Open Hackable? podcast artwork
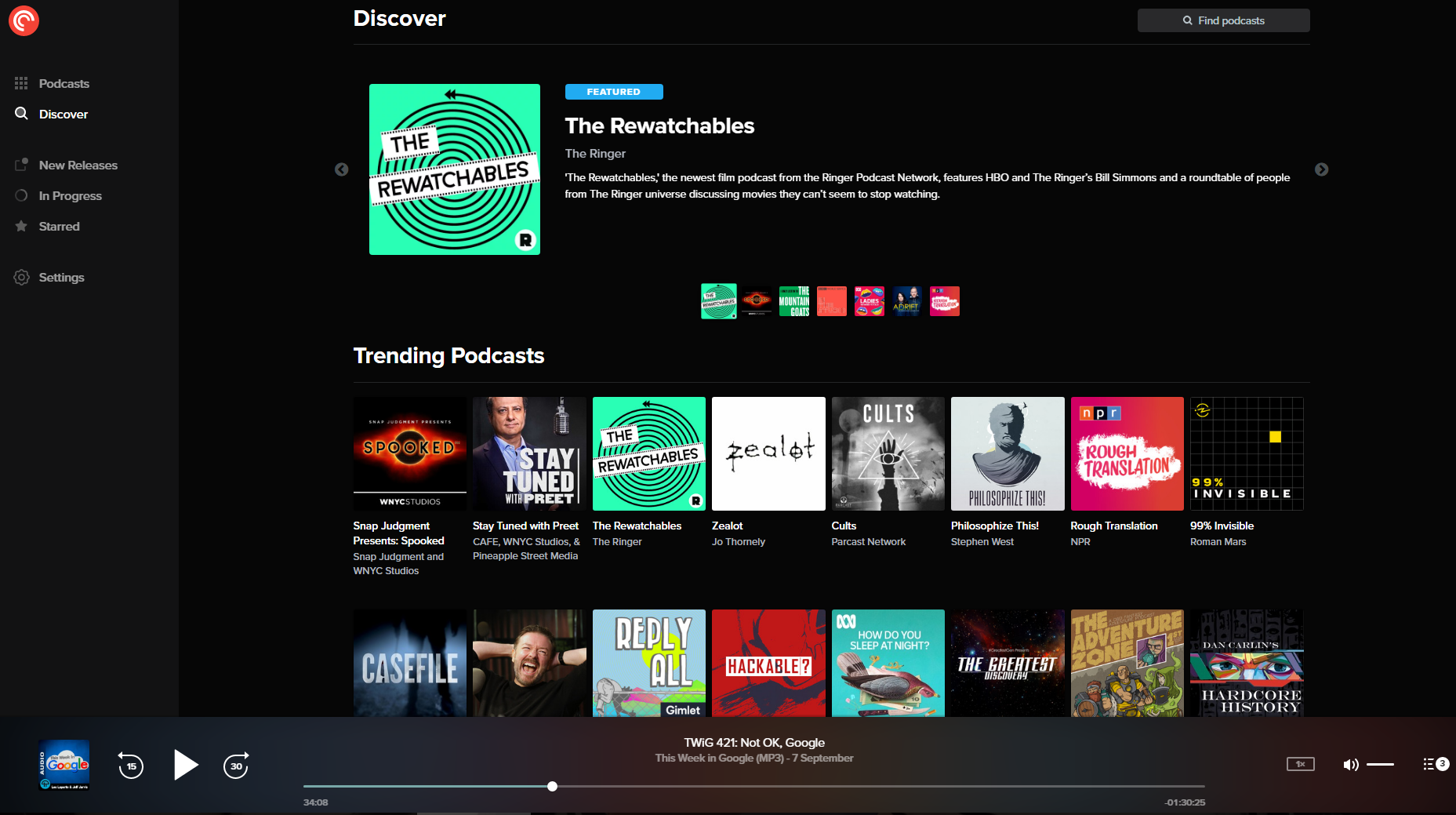The image size is (1456, 815). [x=768, y=663]
